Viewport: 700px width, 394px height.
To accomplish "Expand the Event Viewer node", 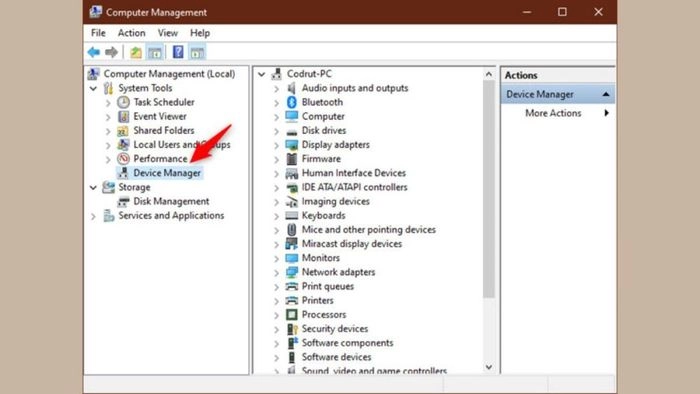I will pyautogui.click(x=108, y=117).
